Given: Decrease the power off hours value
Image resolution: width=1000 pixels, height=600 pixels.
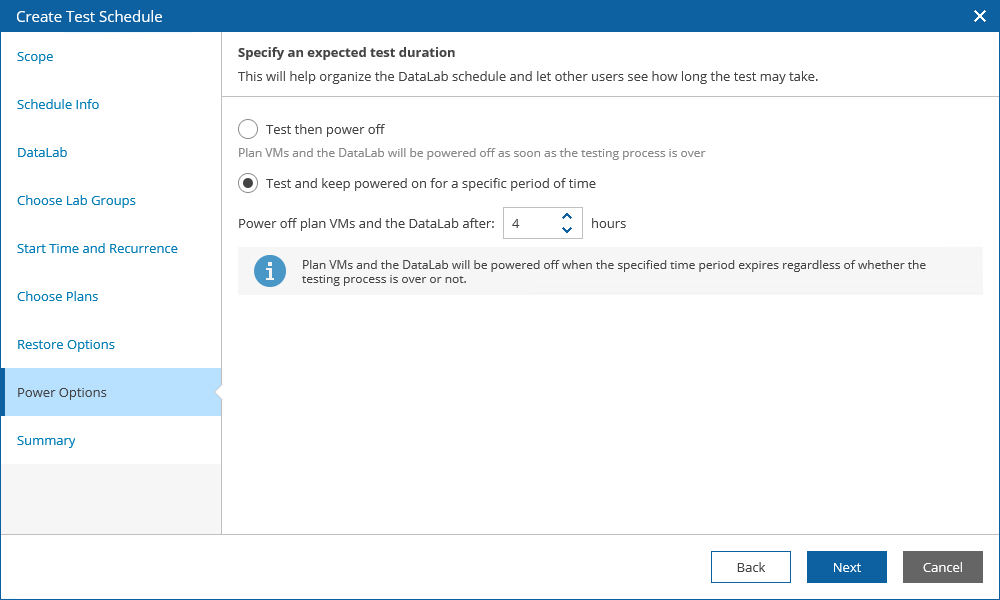Looking at the screenshot, I should click(x=567, y=230).
